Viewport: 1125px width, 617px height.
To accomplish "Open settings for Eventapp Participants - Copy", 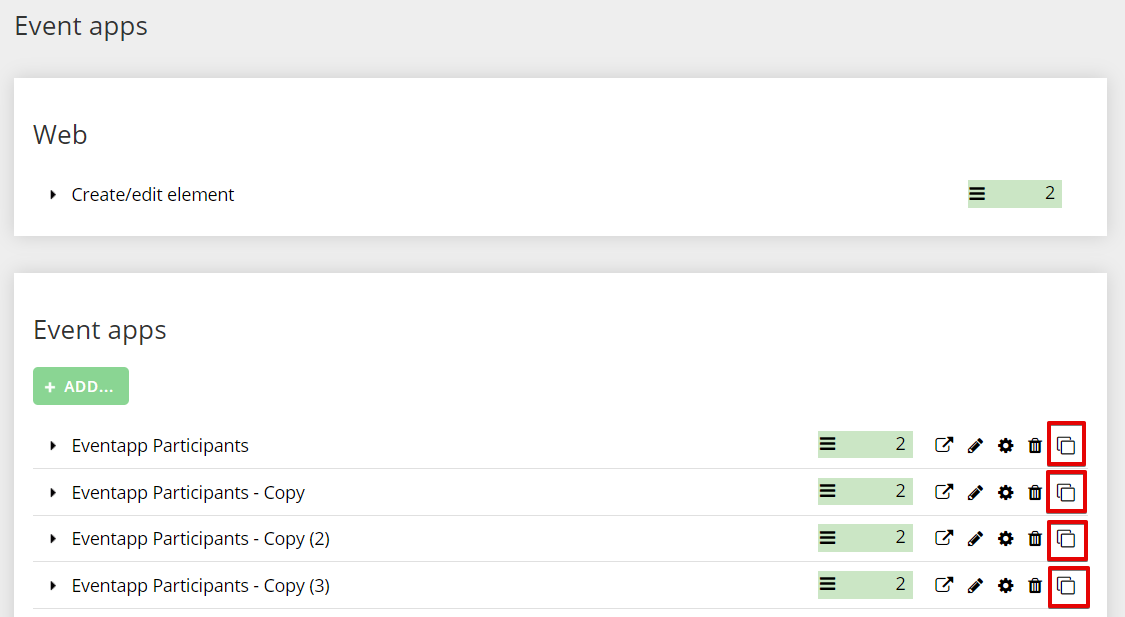I will (1006, 493).
